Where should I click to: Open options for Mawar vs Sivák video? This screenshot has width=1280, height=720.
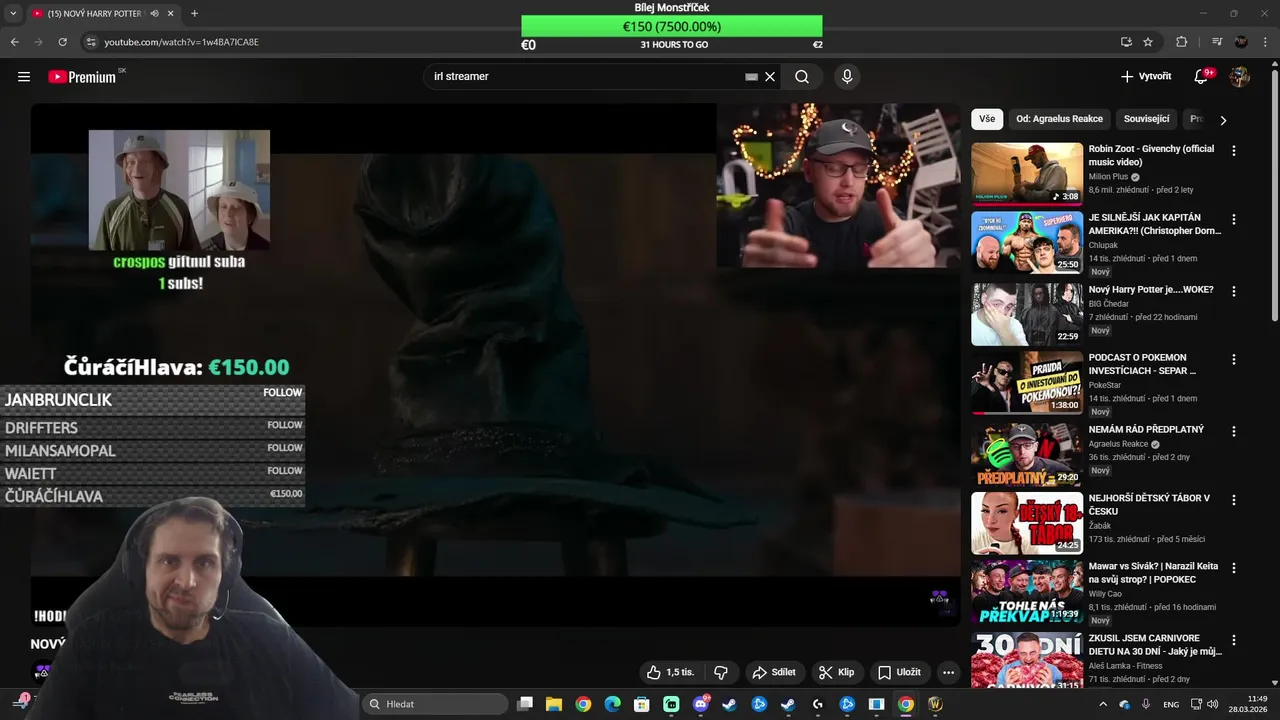coord(1233,567)
